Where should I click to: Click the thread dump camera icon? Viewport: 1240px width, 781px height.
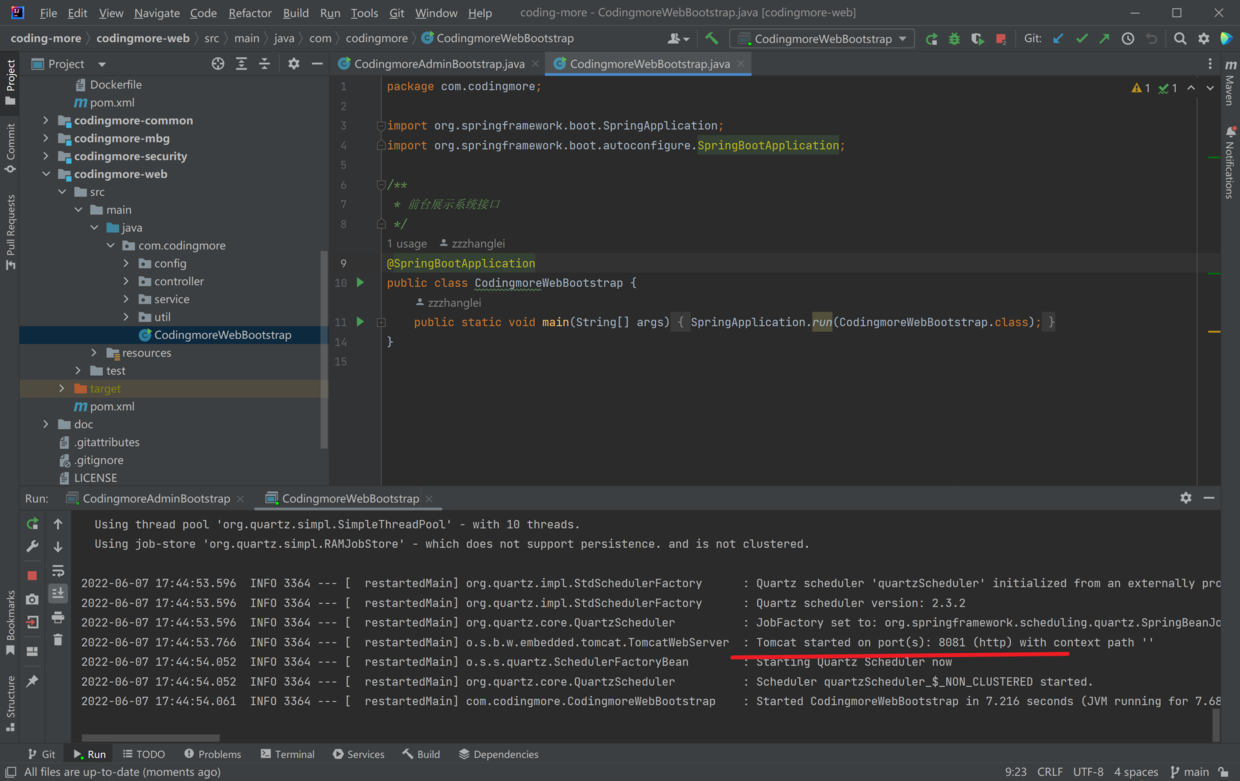click(x=32, y=598)
